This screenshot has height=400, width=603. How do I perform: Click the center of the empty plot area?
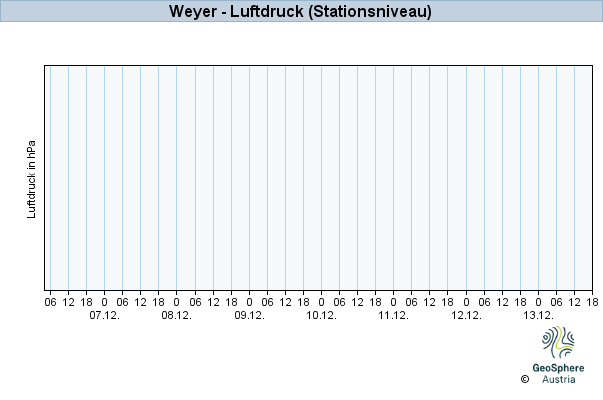click(319, 178)
